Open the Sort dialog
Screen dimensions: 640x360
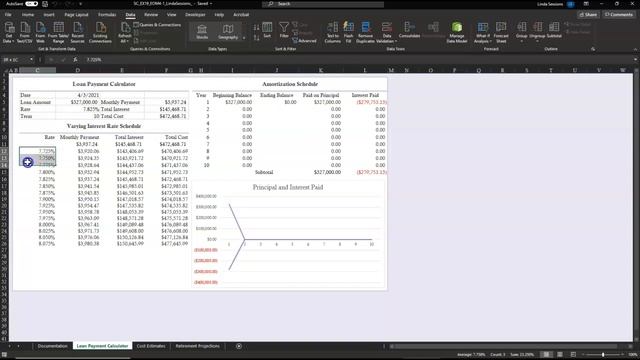[x=267, y=30]
